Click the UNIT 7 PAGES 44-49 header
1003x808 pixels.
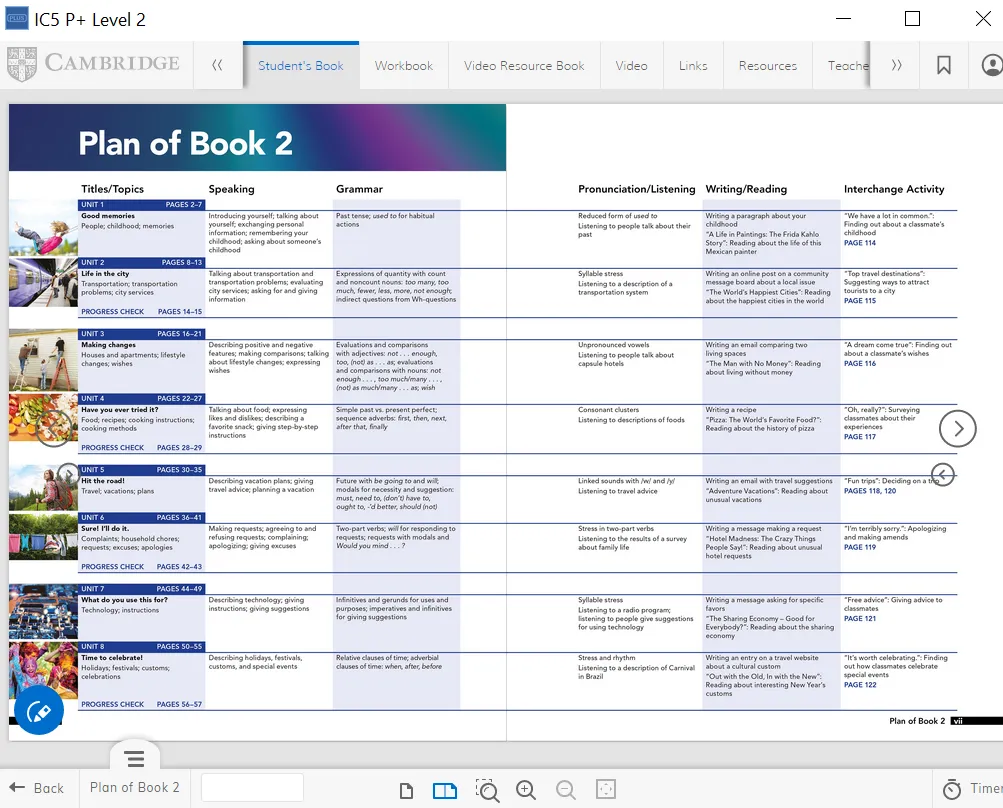tap(141, 589)
